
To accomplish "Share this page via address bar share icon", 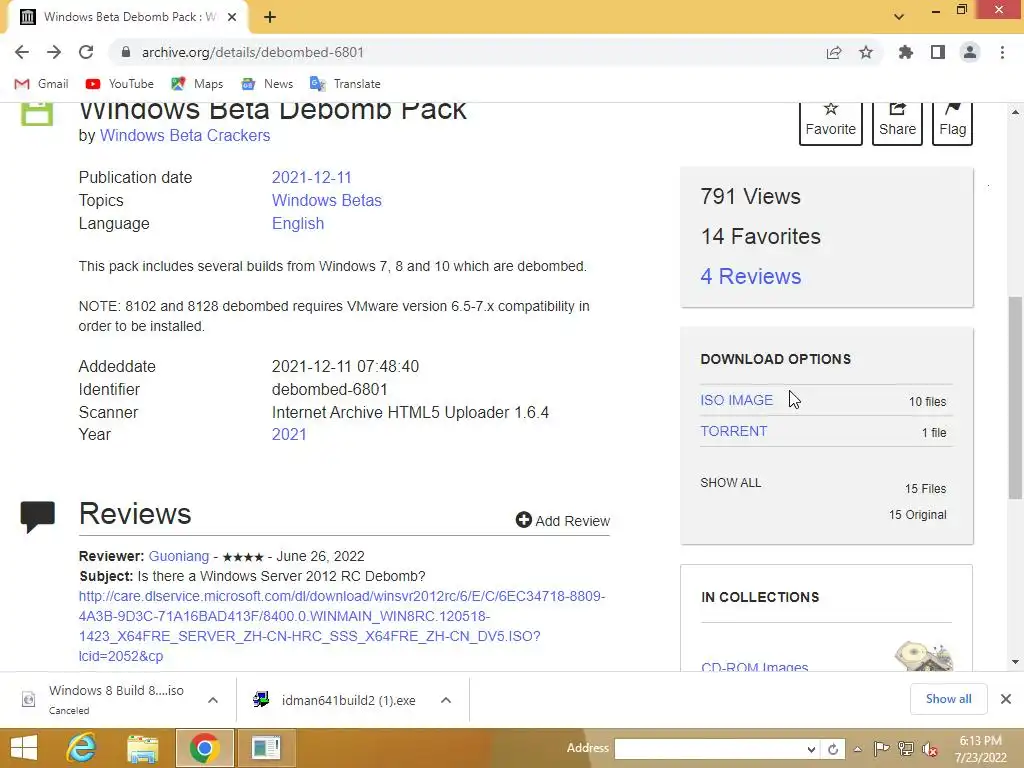I will tap(834, 52).
